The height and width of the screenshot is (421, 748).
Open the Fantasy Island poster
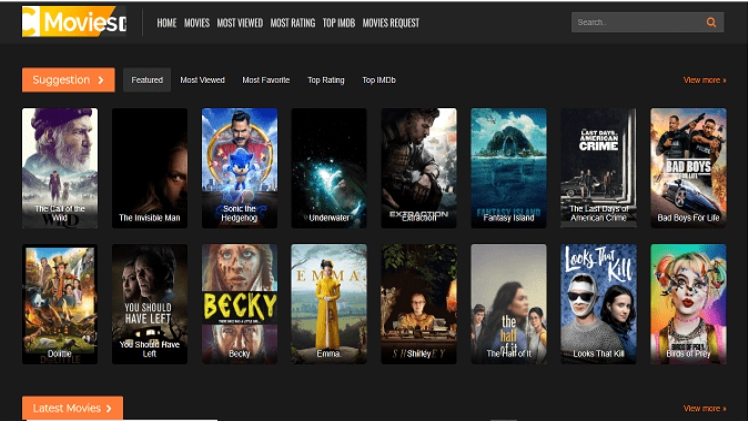pyautogui.click(x=509, y=168)
